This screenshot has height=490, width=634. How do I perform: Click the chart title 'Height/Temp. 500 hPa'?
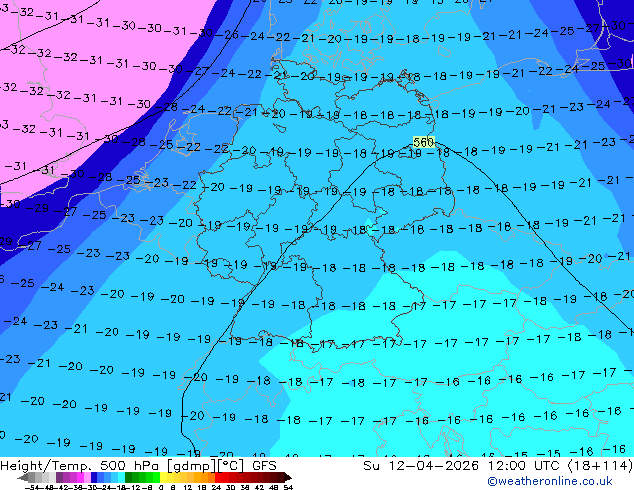click(x=80, y=465)
